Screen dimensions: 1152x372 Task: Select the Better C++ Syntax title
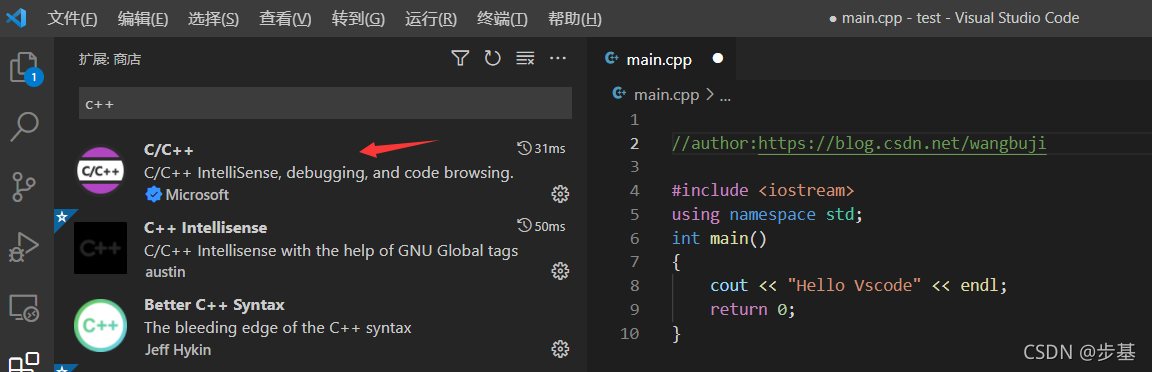pos(215,304)
